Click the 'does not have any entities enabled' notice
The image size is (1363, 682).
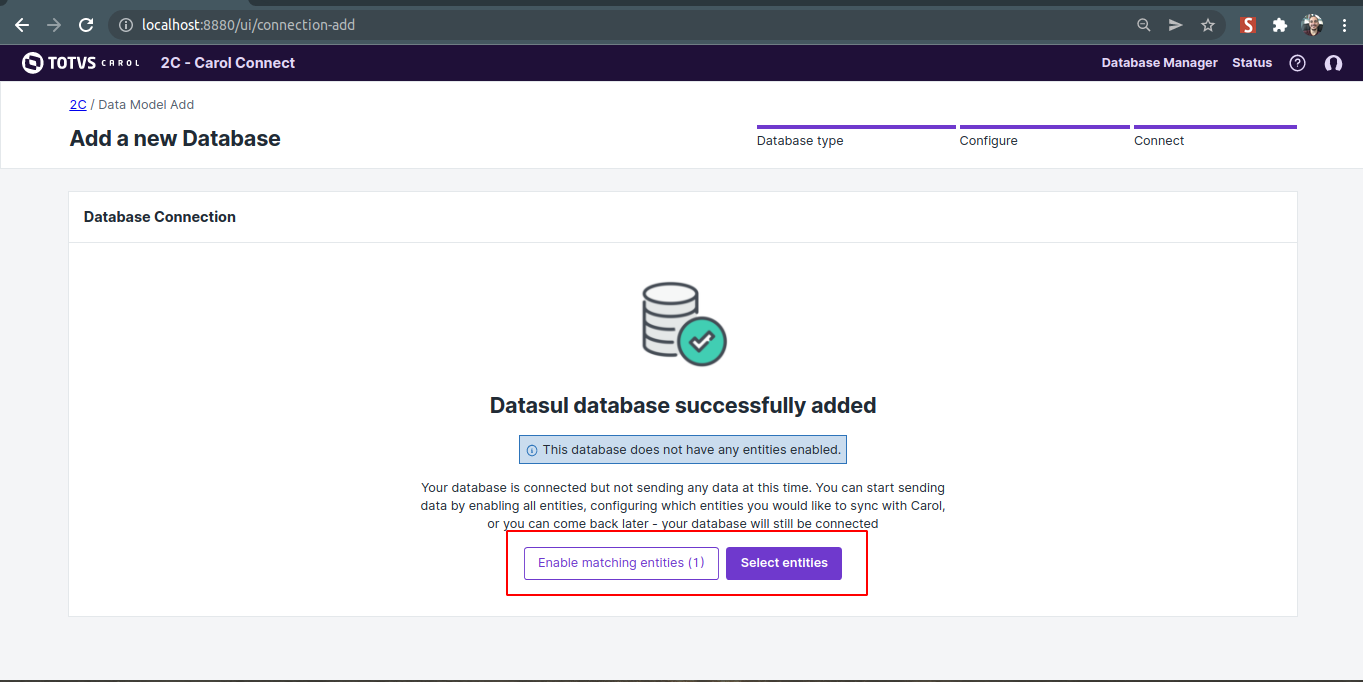click(x=683, y=450)
